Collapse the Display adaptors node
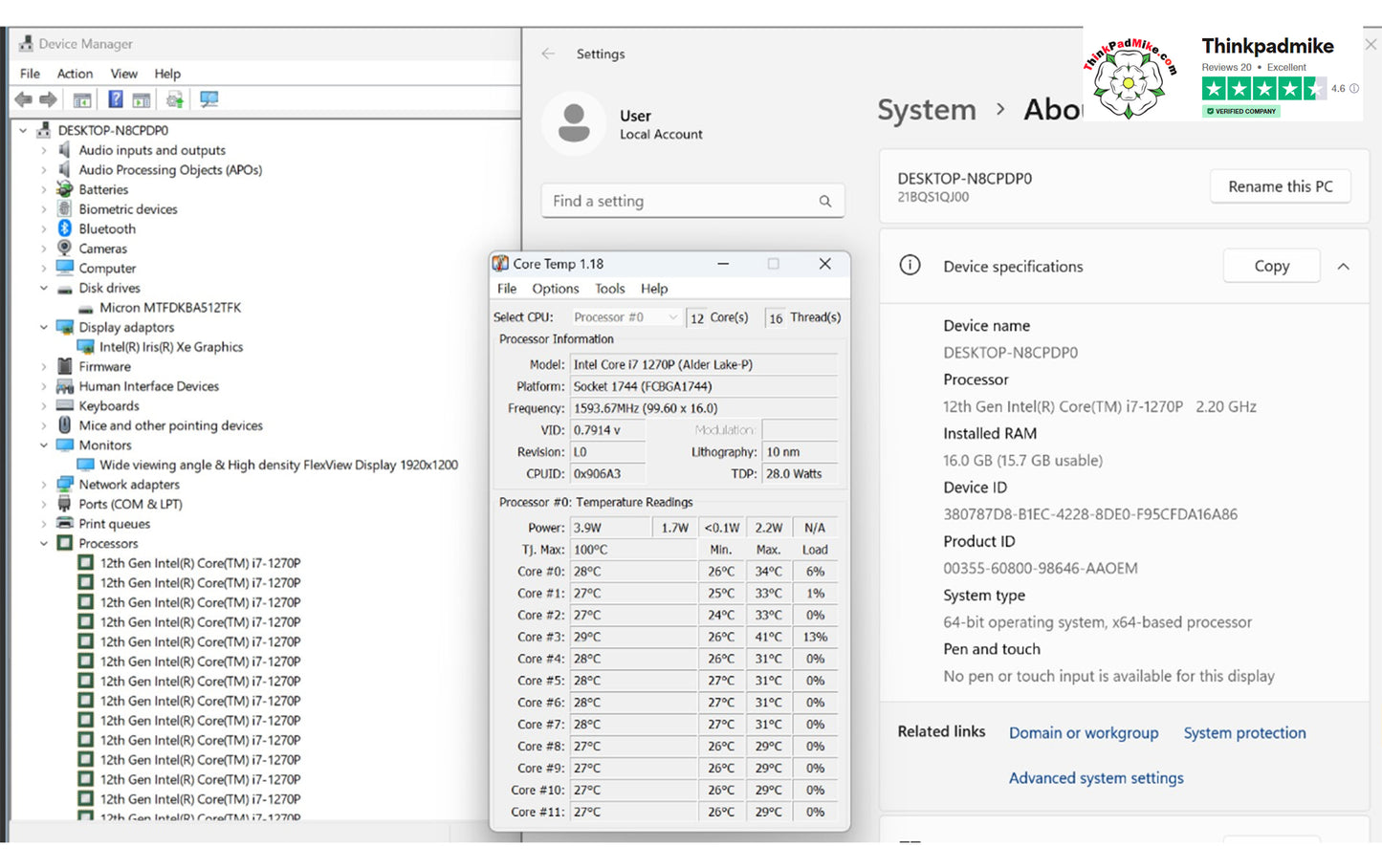This screenshot has height=868, width=1382. click(44, 327)
